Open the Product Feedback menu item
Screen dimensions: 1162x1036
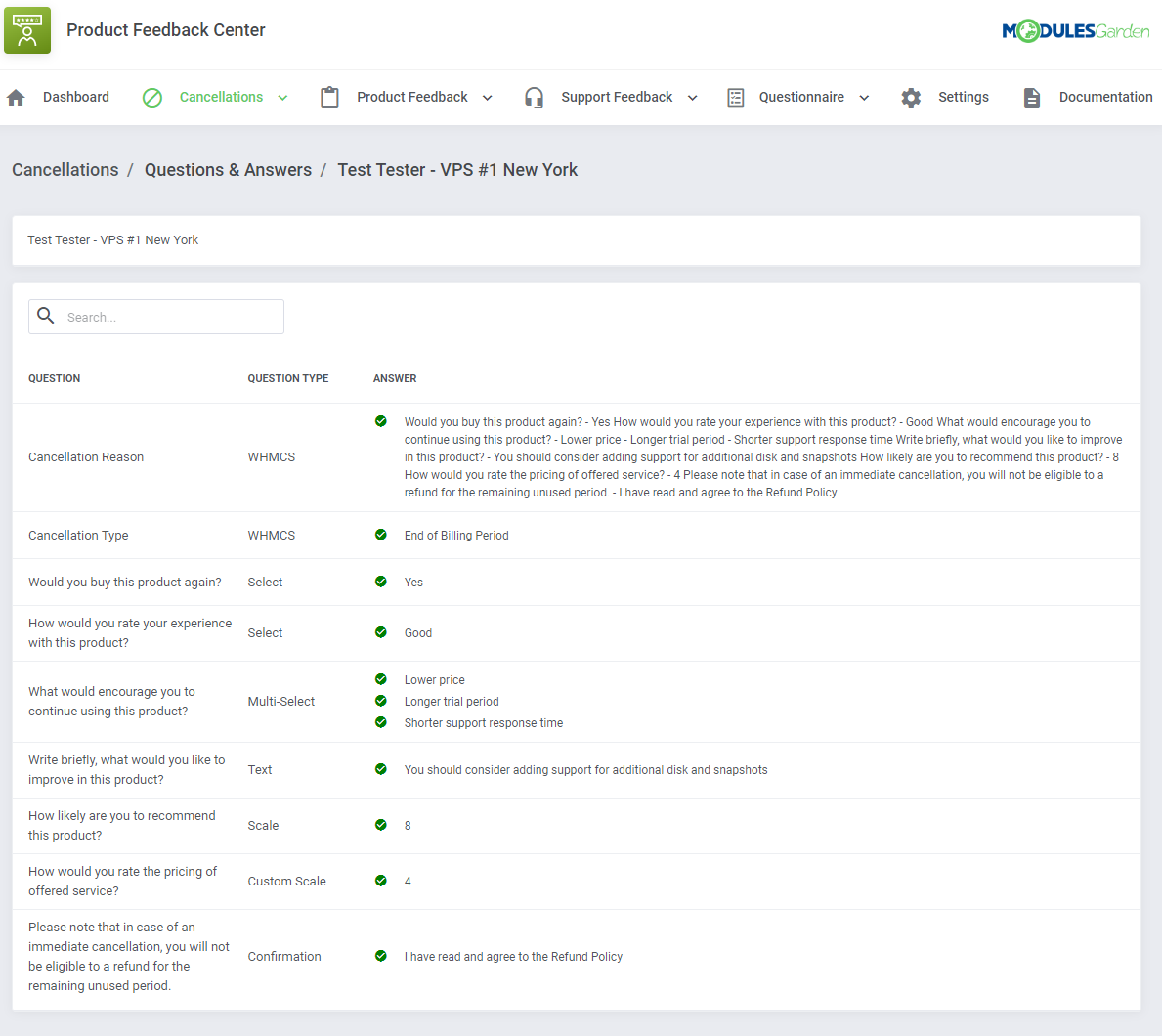412,97
